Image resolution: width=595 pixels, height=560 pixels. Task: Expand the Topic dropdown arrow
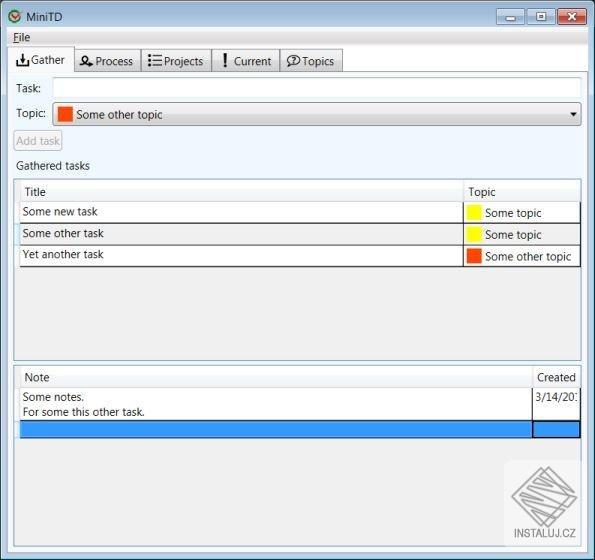[573, 114]
